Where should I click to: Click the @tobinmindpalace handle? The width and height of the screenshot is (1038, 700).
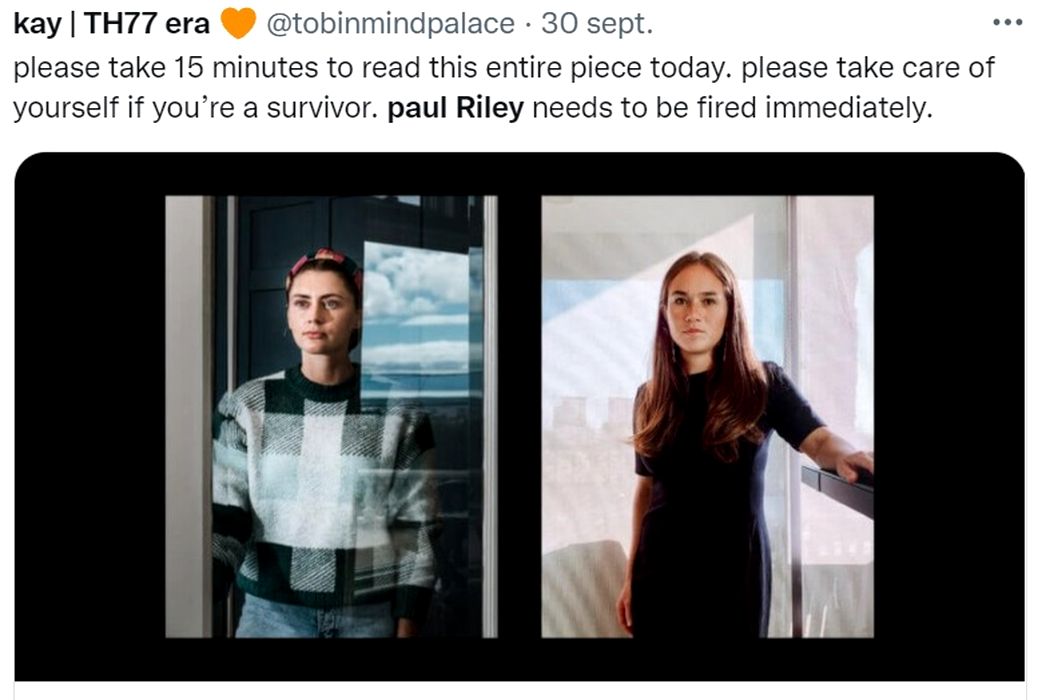coord(390,24)
